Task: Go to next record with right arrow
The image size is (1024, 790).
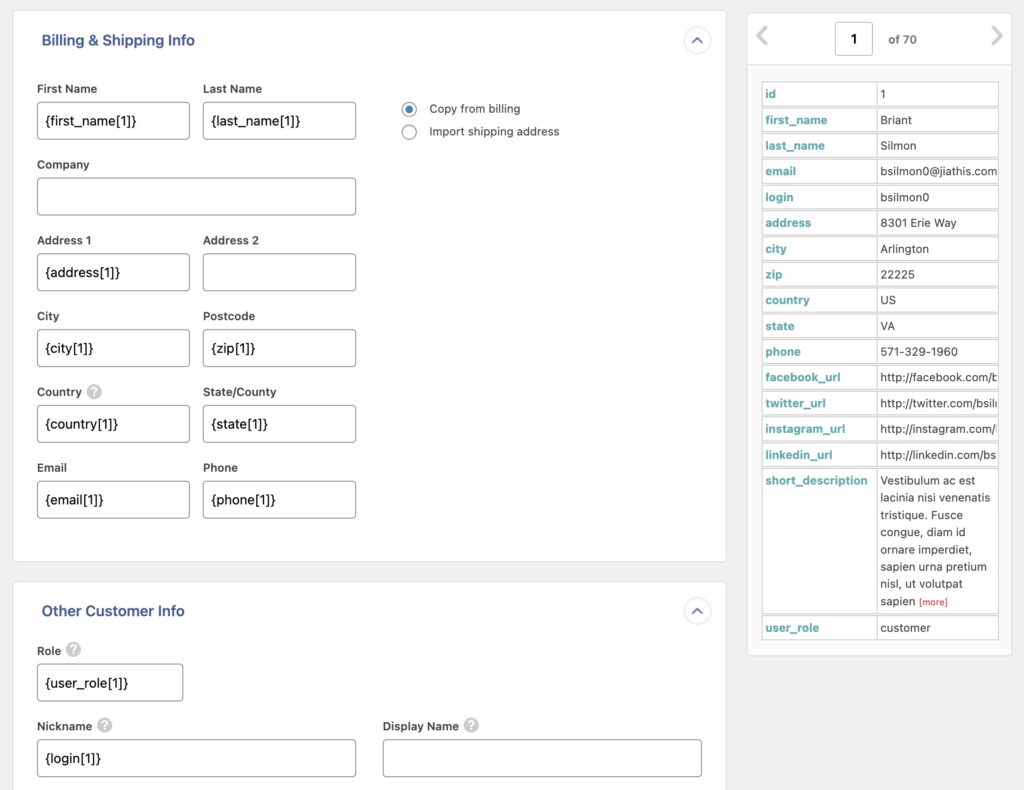Action: tap(996, 37)
